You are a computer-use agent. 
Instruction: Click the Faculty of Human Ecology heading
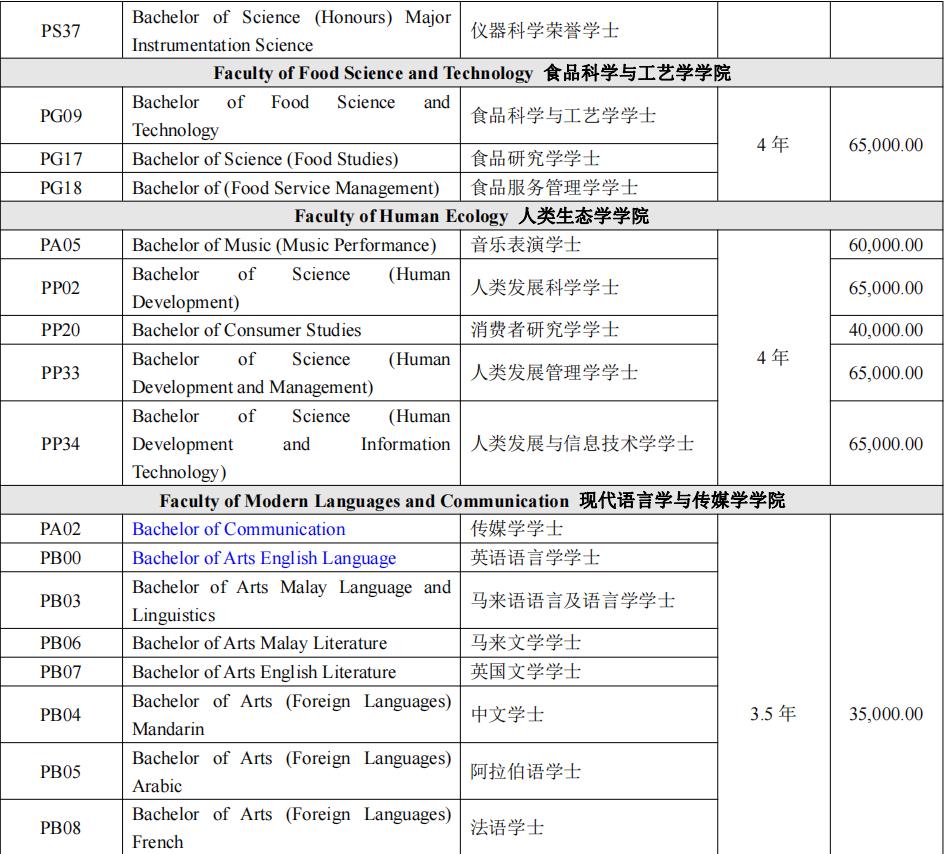[x=472, y=215]
